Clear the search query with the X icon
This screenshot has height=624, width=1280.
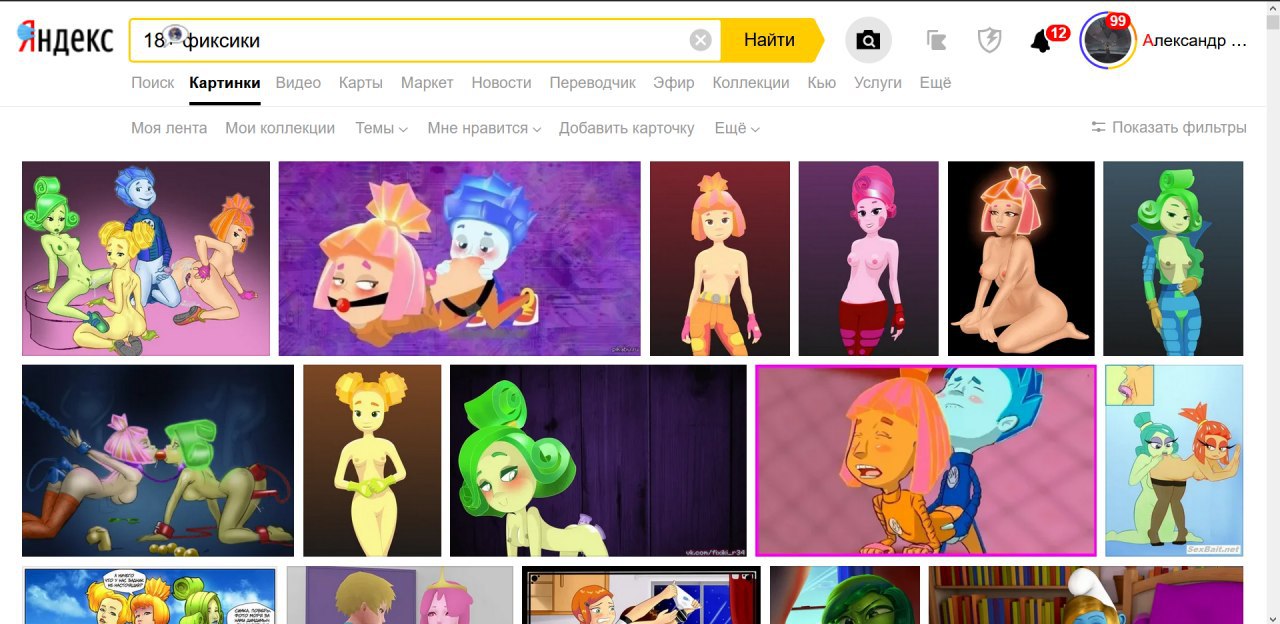[701, 40]
